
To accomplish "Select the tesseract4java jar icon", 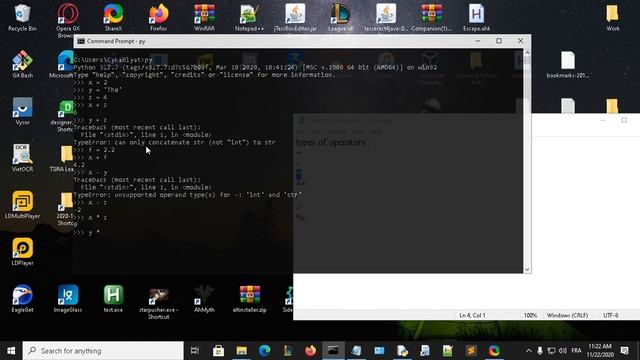I will click(386, 17).
